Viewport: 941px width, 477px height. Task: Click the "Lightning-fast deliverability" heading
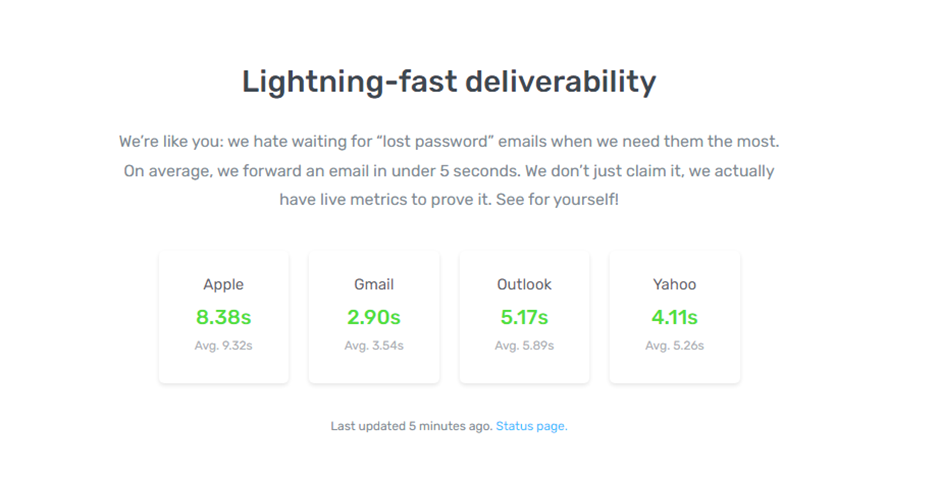click(449, 82)
